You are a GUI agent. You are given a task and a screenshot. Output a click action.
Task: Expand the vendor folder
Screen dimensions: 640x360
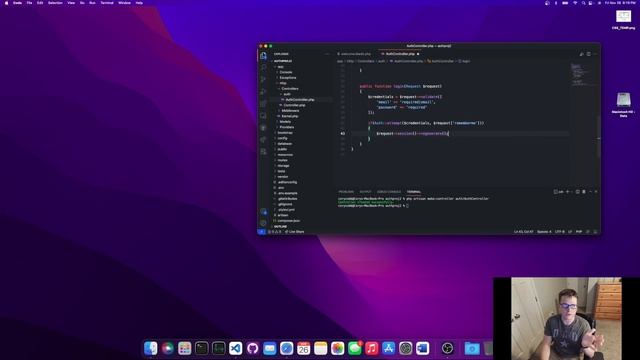coord(283,177)
